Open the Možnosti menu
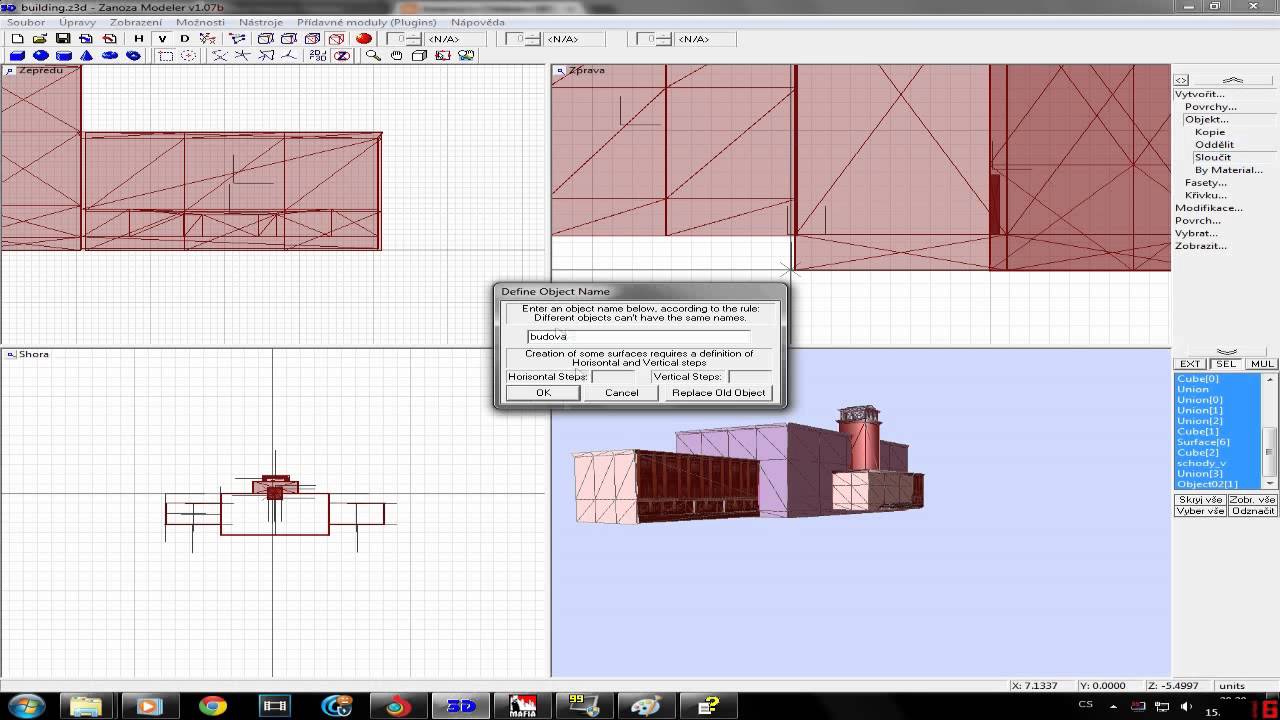 (200, 21)
